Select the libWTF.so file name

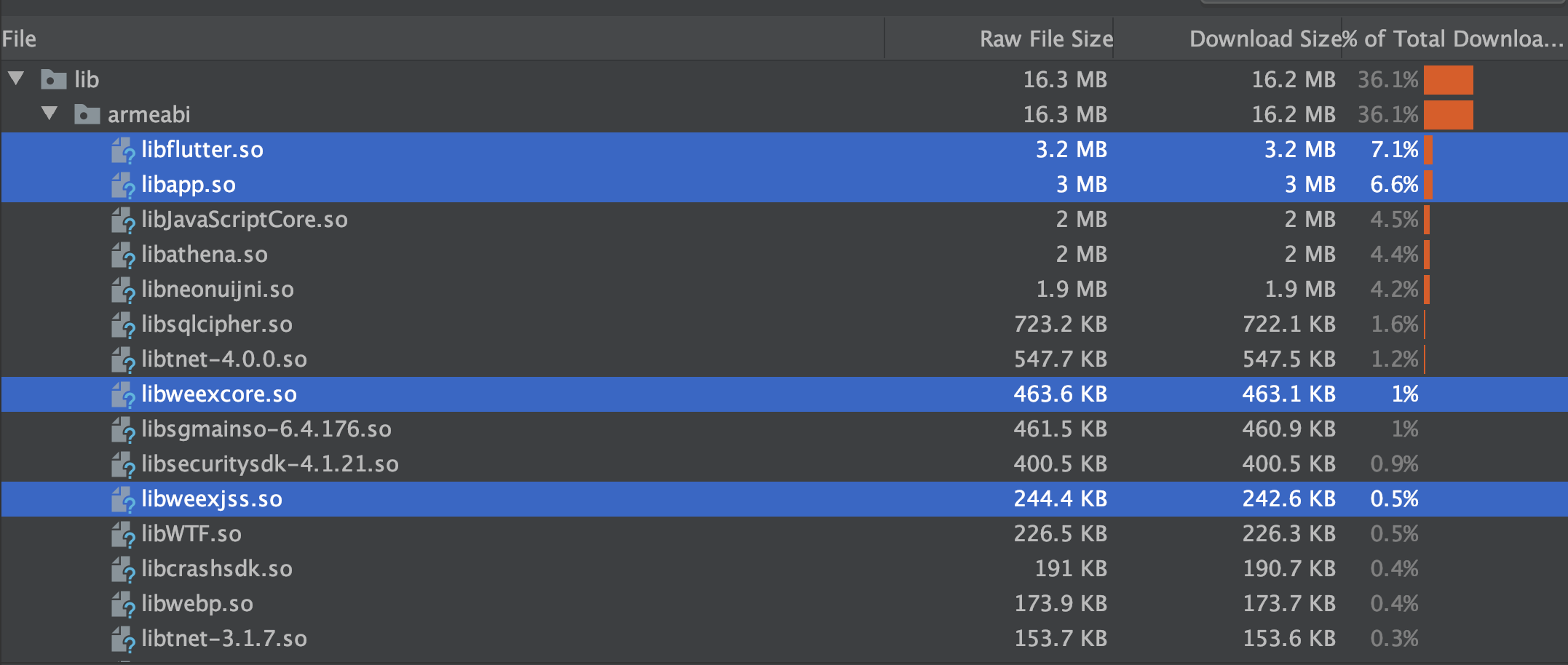pos(191,533)
